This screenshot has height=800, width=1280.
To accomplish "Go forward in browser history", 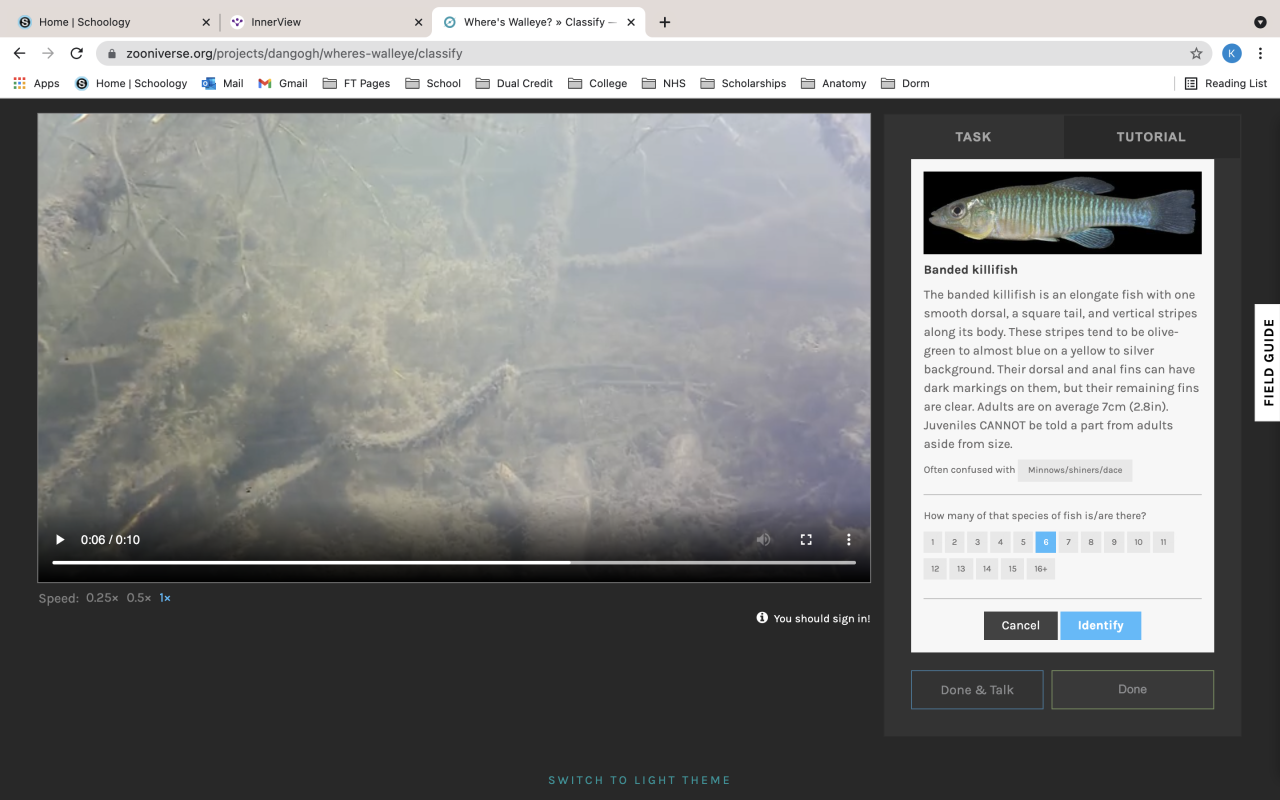I will click(x=48, y=53).
